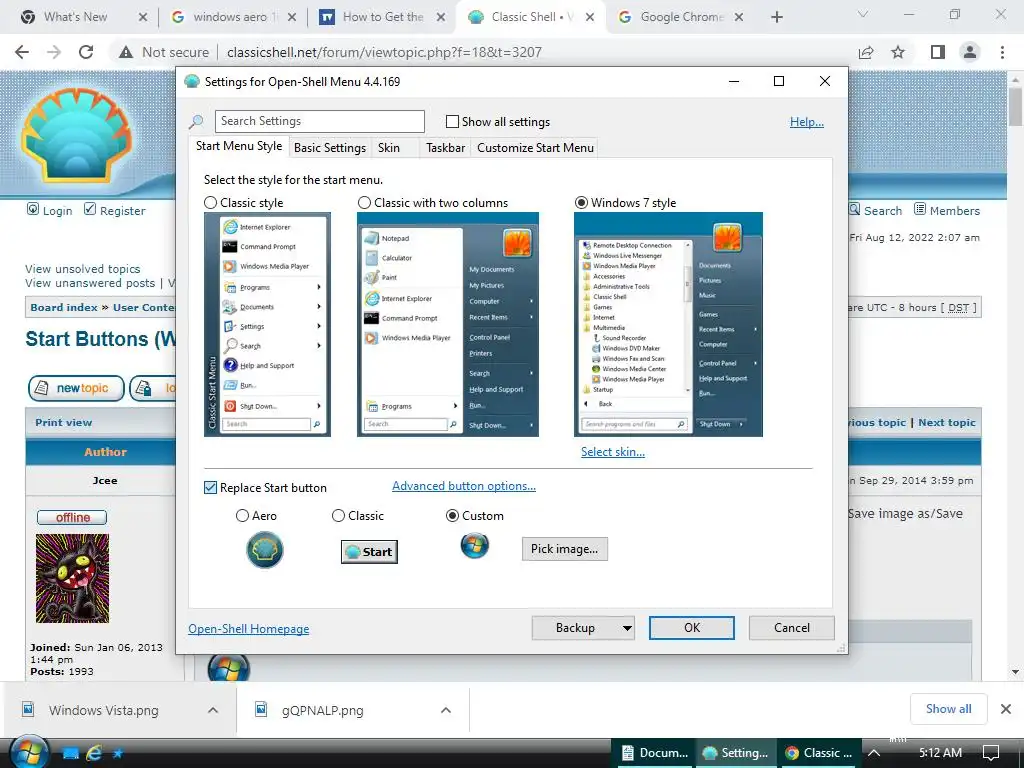Close the downloads bar
Screen dimensions: 1024x768
1006,709
